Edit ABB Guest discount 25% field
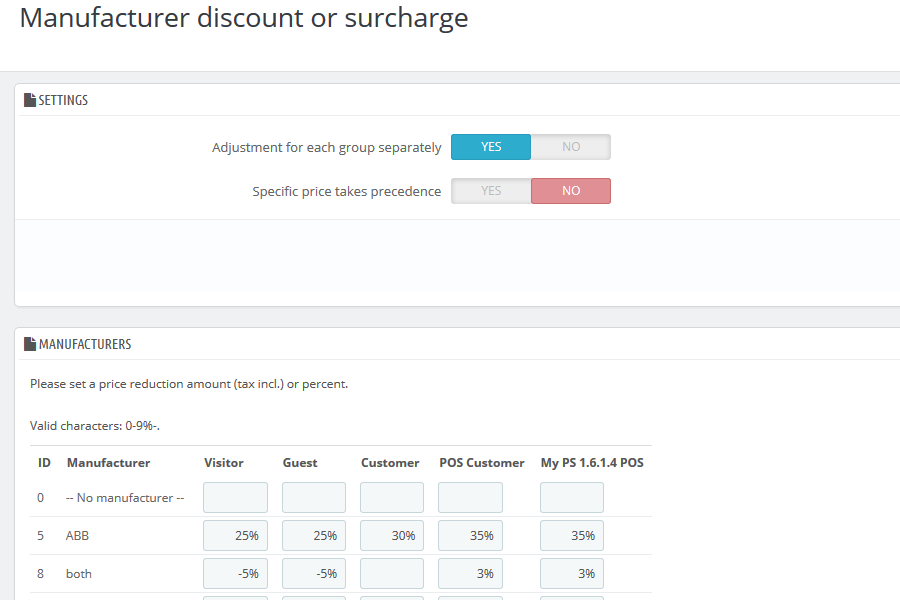 pyautogui.click(x=314, y=536)
